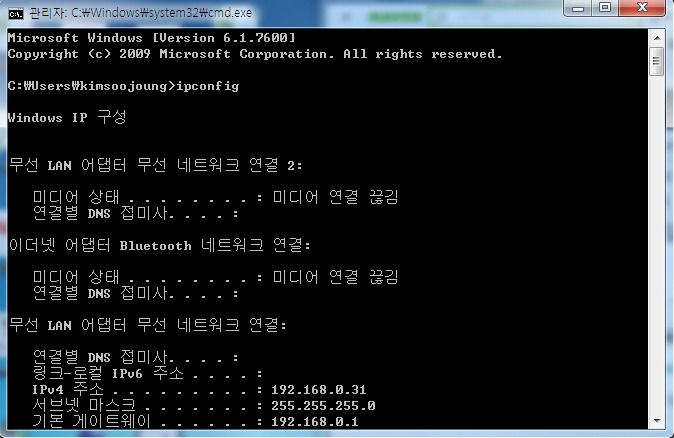This screenshot has width=674, height=438.
Task: Click the Bluetooth 네트워크 연결 adapter line
Action: tap(160, 245)
